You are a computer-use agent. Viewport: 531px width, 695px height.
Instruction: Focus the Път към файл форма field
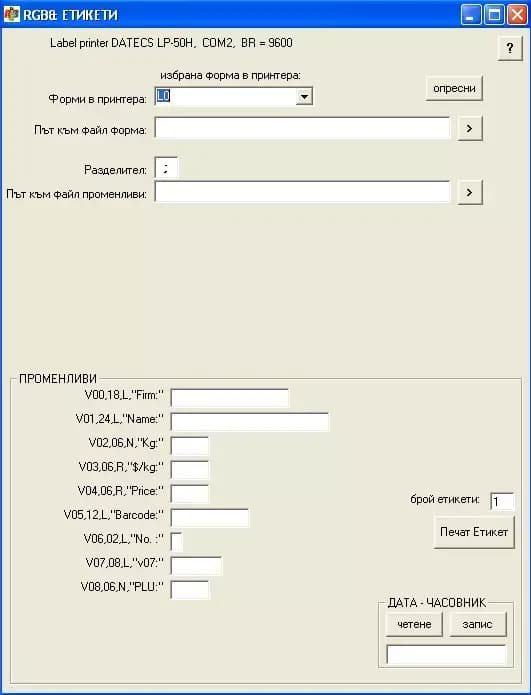click(302, 129)
